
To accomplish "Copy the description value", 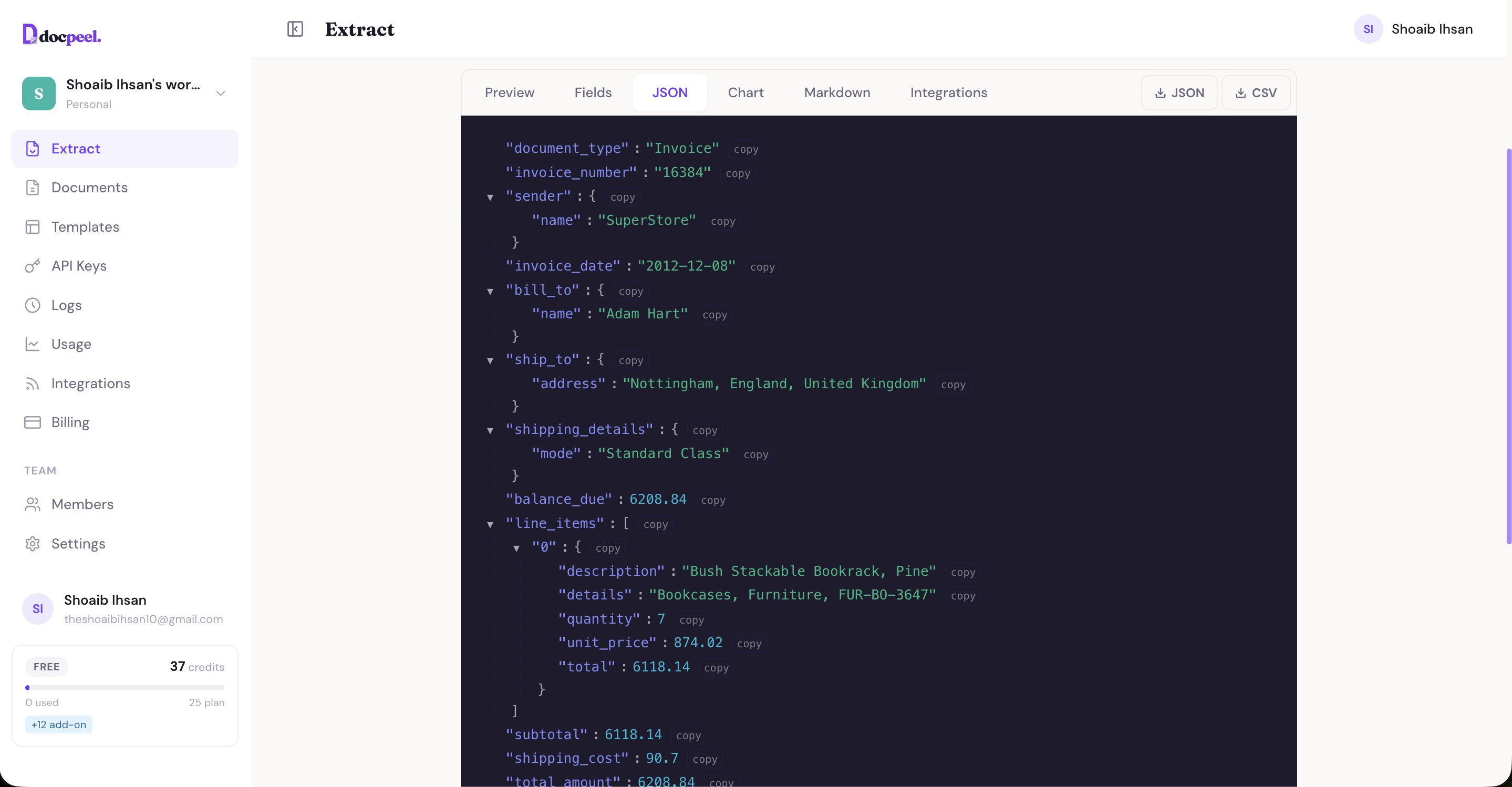I will (x=963, y=572).
